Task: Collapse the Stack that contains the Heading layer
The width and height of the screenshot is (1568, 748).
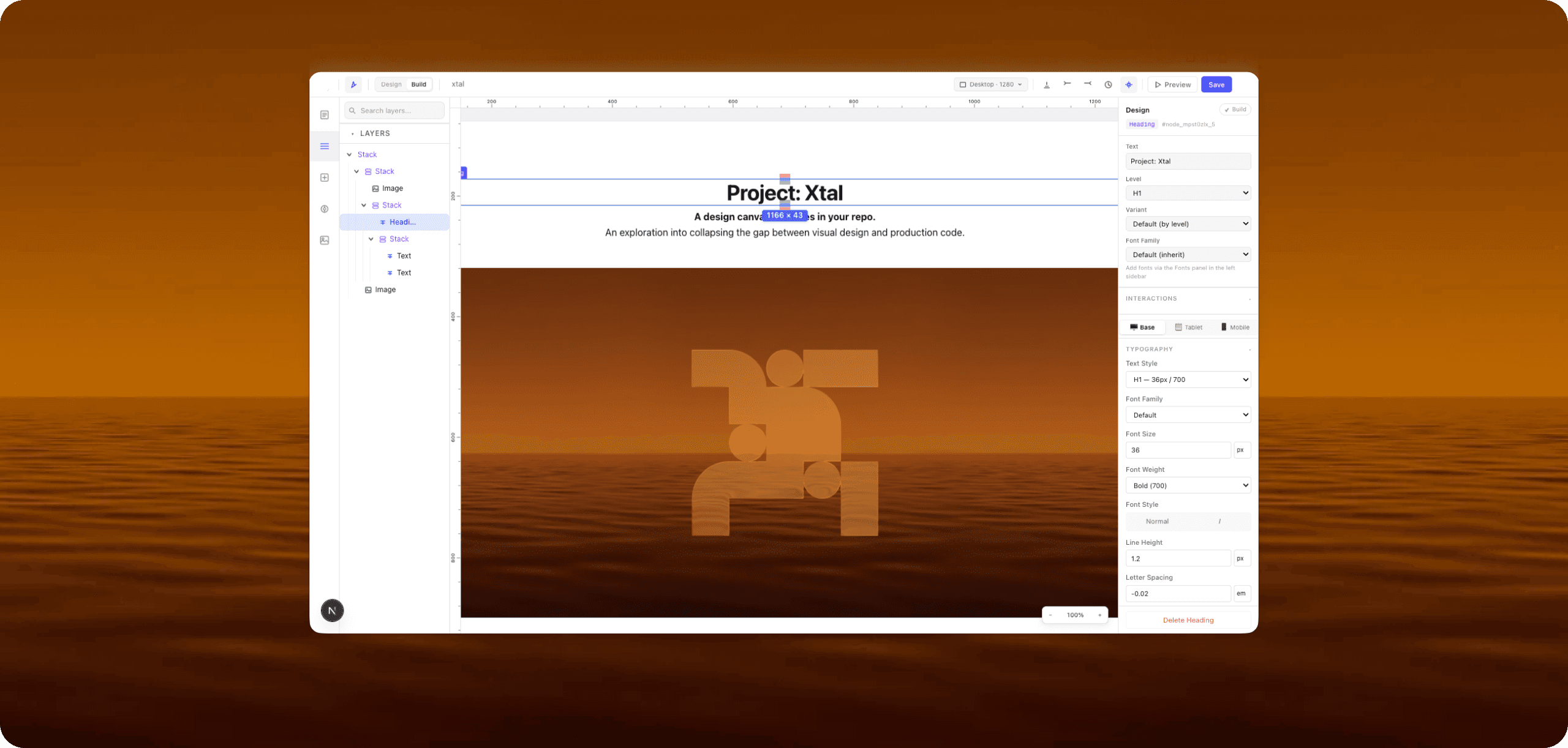Action: coord(364,206)
